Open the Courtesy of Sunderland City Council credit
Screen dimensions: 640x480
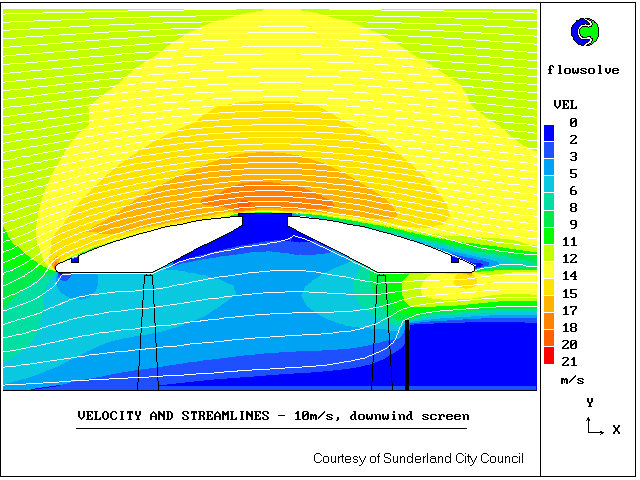418,459
